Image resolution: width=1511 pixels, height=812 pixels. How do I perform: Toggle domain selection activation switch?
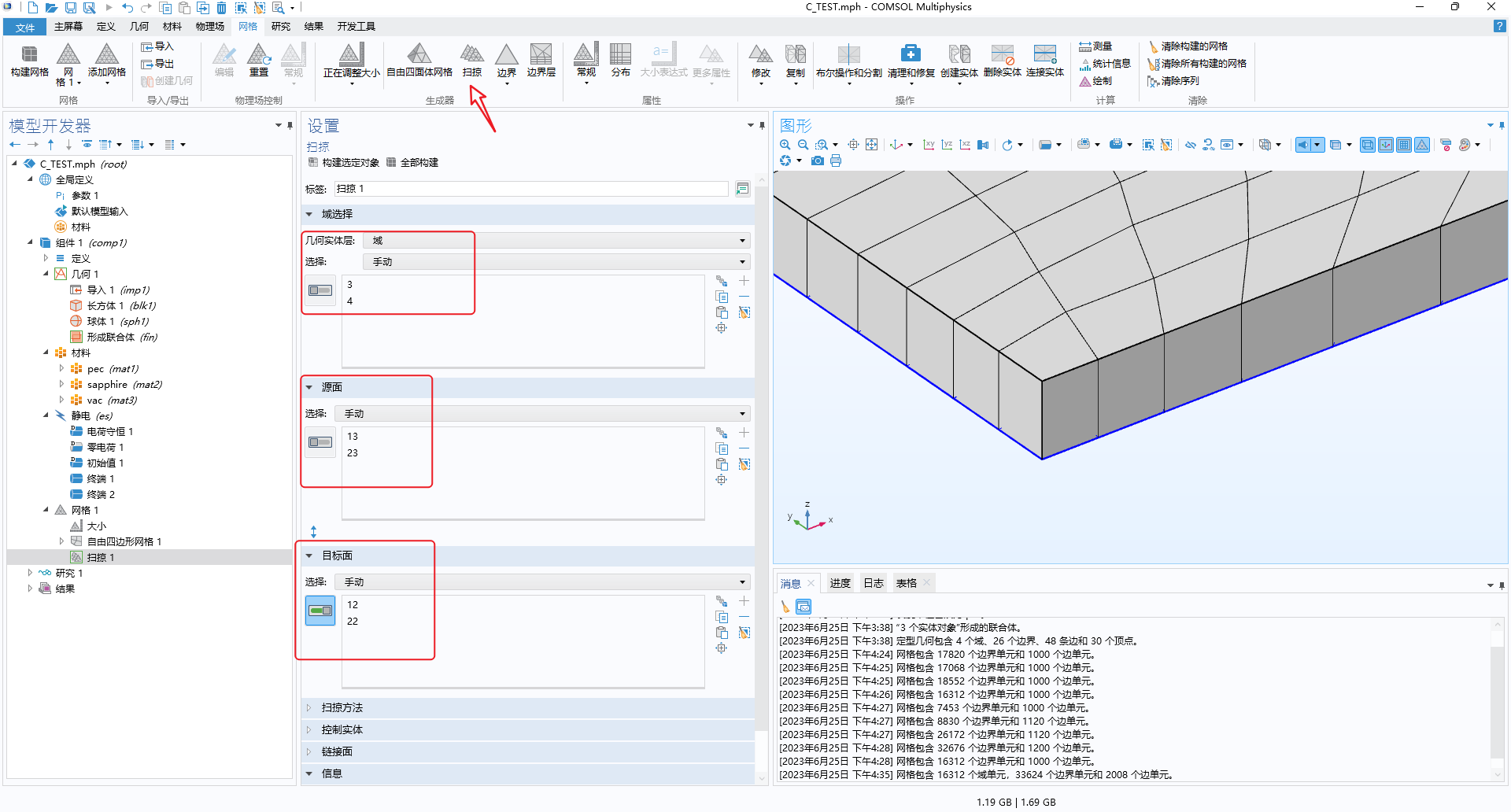click(x=320, y=290)
